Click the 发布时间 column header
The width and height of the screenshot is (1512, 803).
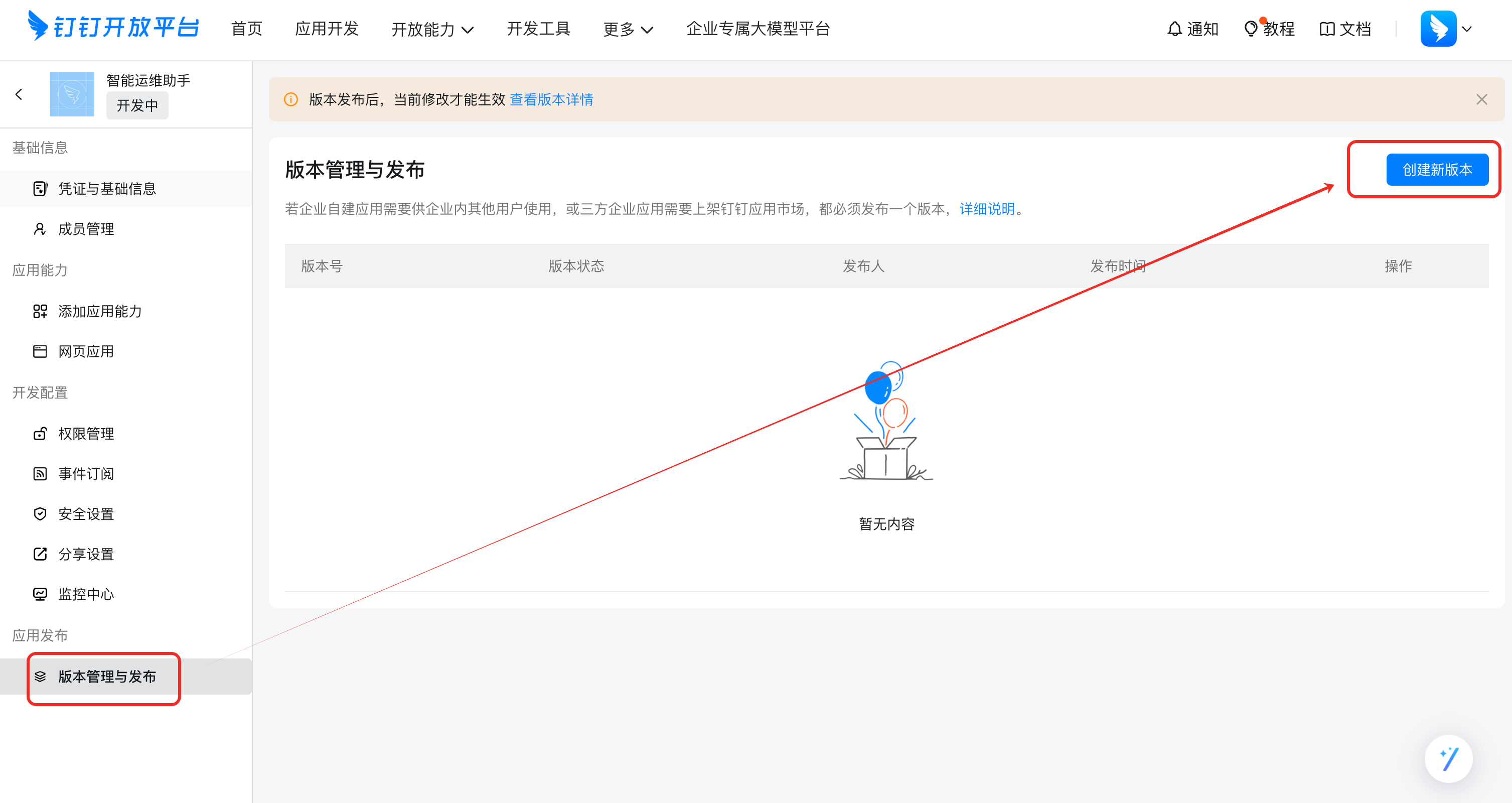click(1118, 265)
